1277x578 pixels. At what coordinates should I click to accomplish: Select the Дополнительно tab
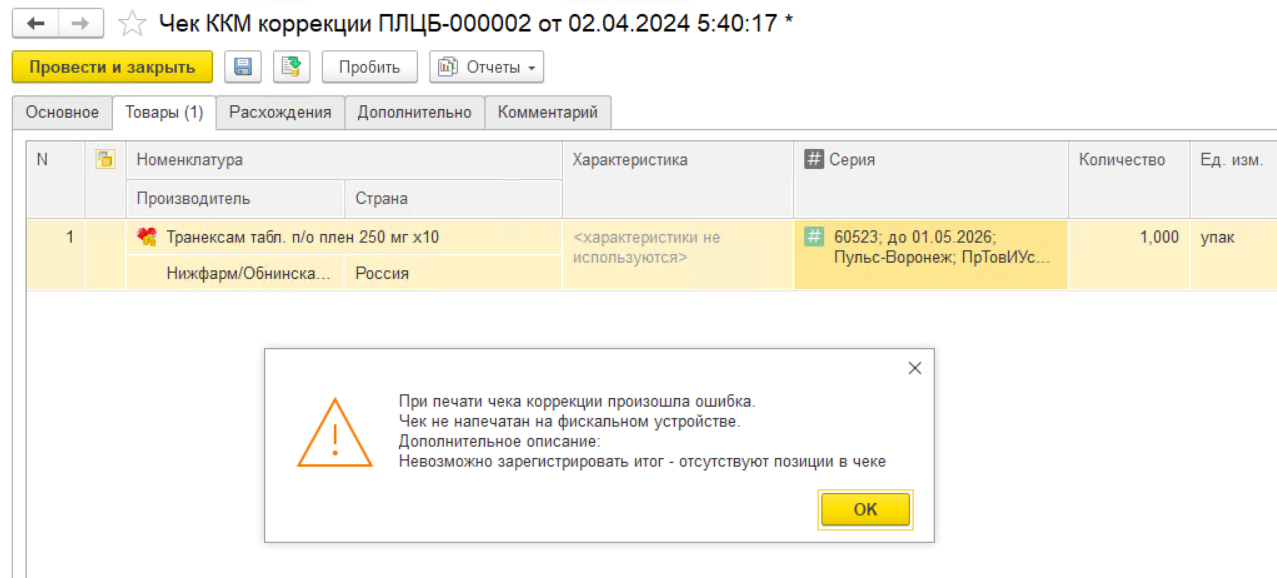[x=415, y=112]
